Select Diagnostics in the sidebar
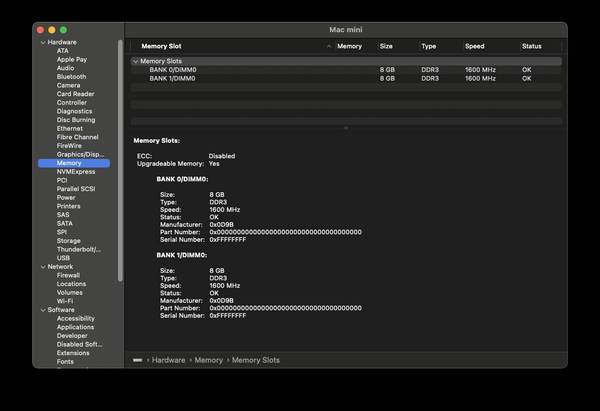600x411 pixels. pos(75,111)
